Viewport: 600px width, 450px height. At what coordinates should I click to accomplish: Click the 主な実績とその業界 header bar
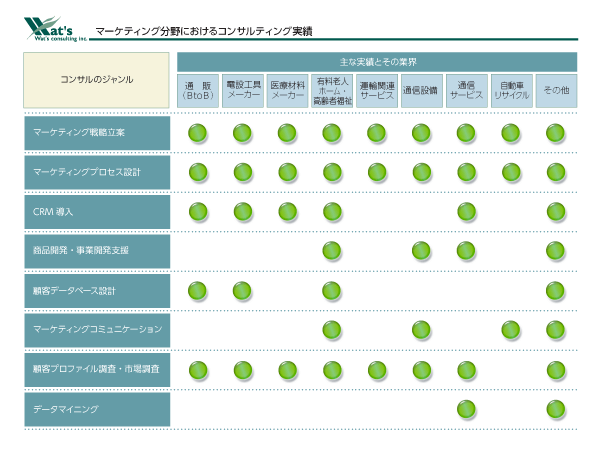tap(377, 62)
